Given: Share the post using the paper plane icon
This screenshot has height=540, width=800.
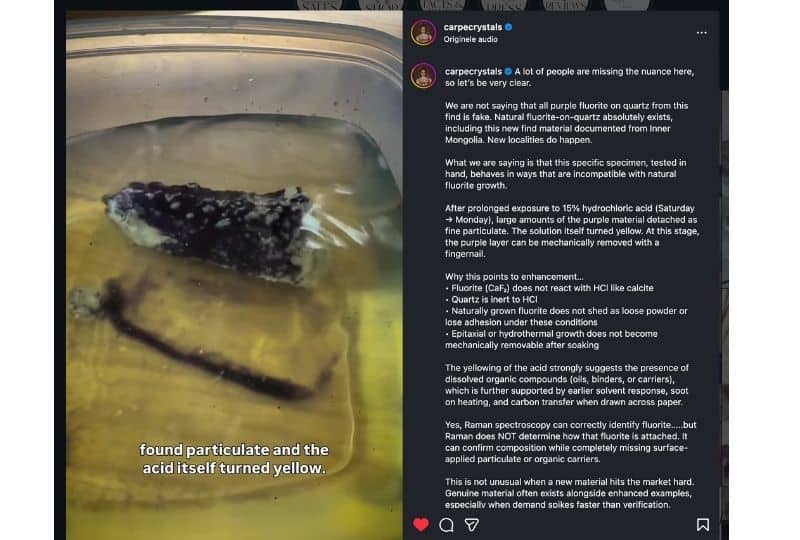Looking at the screenshot, I should [472, 525].
